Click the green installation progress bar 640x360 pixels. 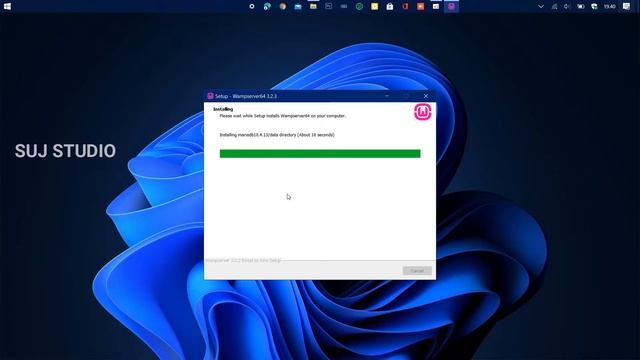click(x=320, y=153)
